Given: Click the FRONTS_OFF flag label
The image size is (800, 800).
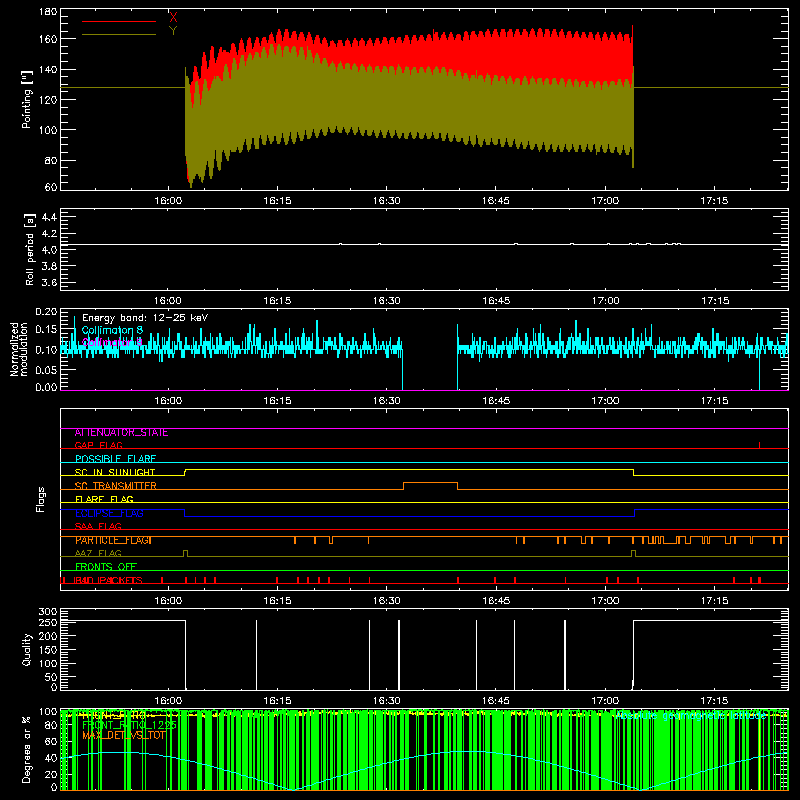Looking at the screenshot, I should (106, 567).
